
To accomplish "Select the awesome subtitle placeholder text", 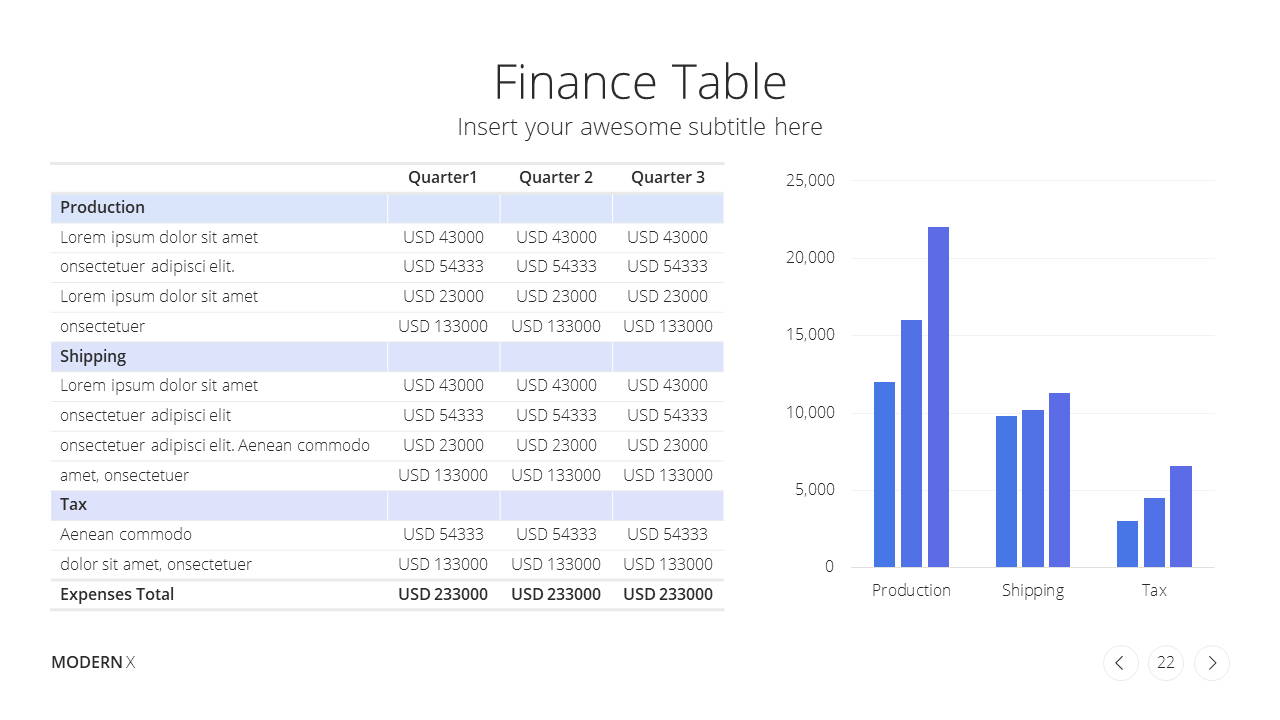I will (x=640, y=127).
